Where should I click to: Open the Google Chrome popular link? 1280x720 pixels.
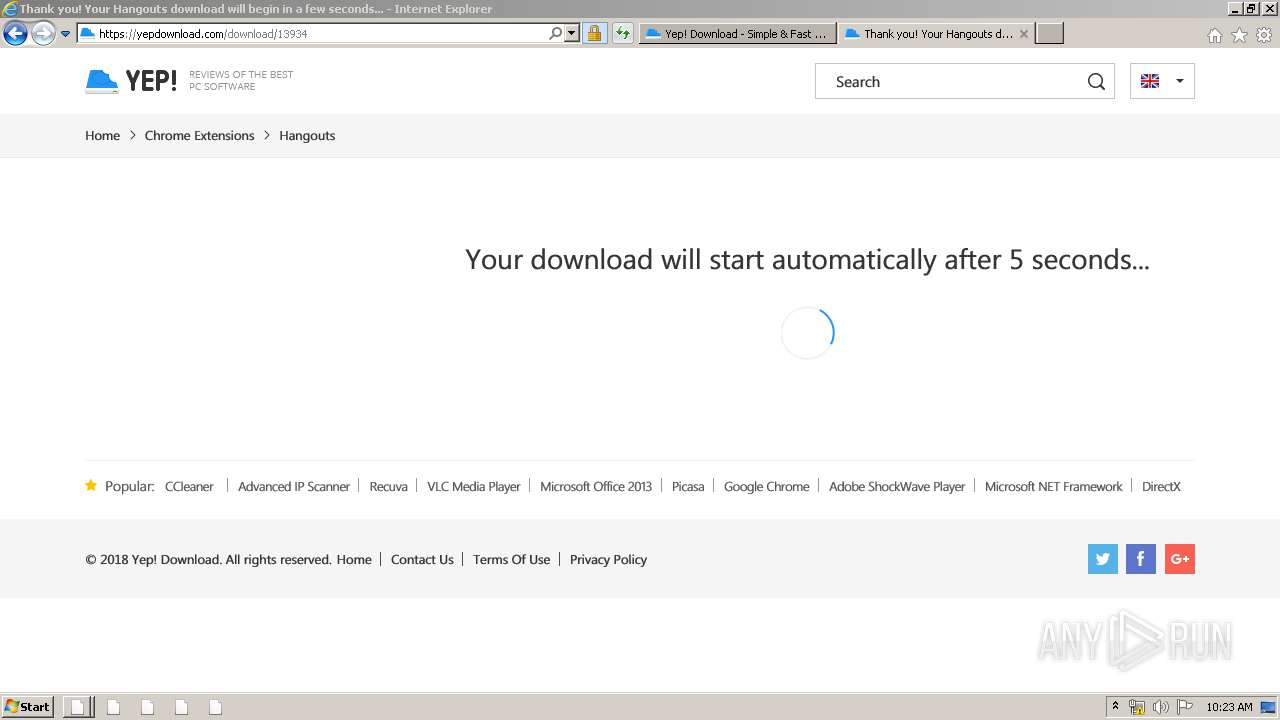[x=767, y=487]
